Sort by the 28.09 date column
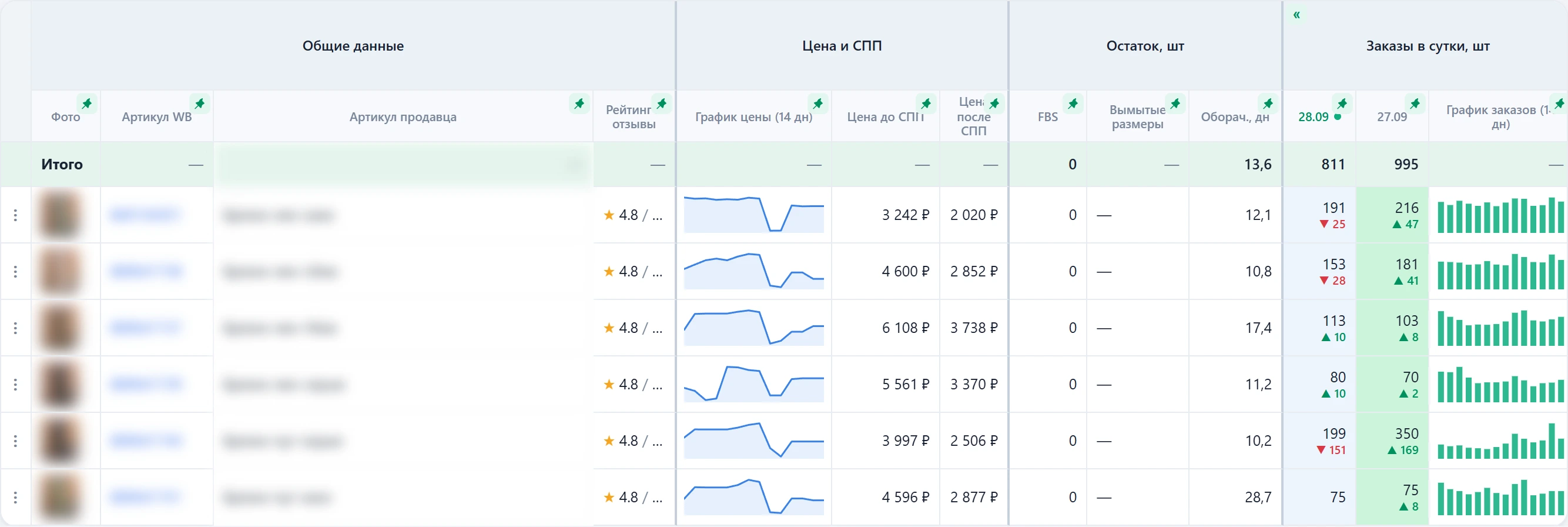Viewport: 1568px width, 527px height. (x=1313, y=117)
